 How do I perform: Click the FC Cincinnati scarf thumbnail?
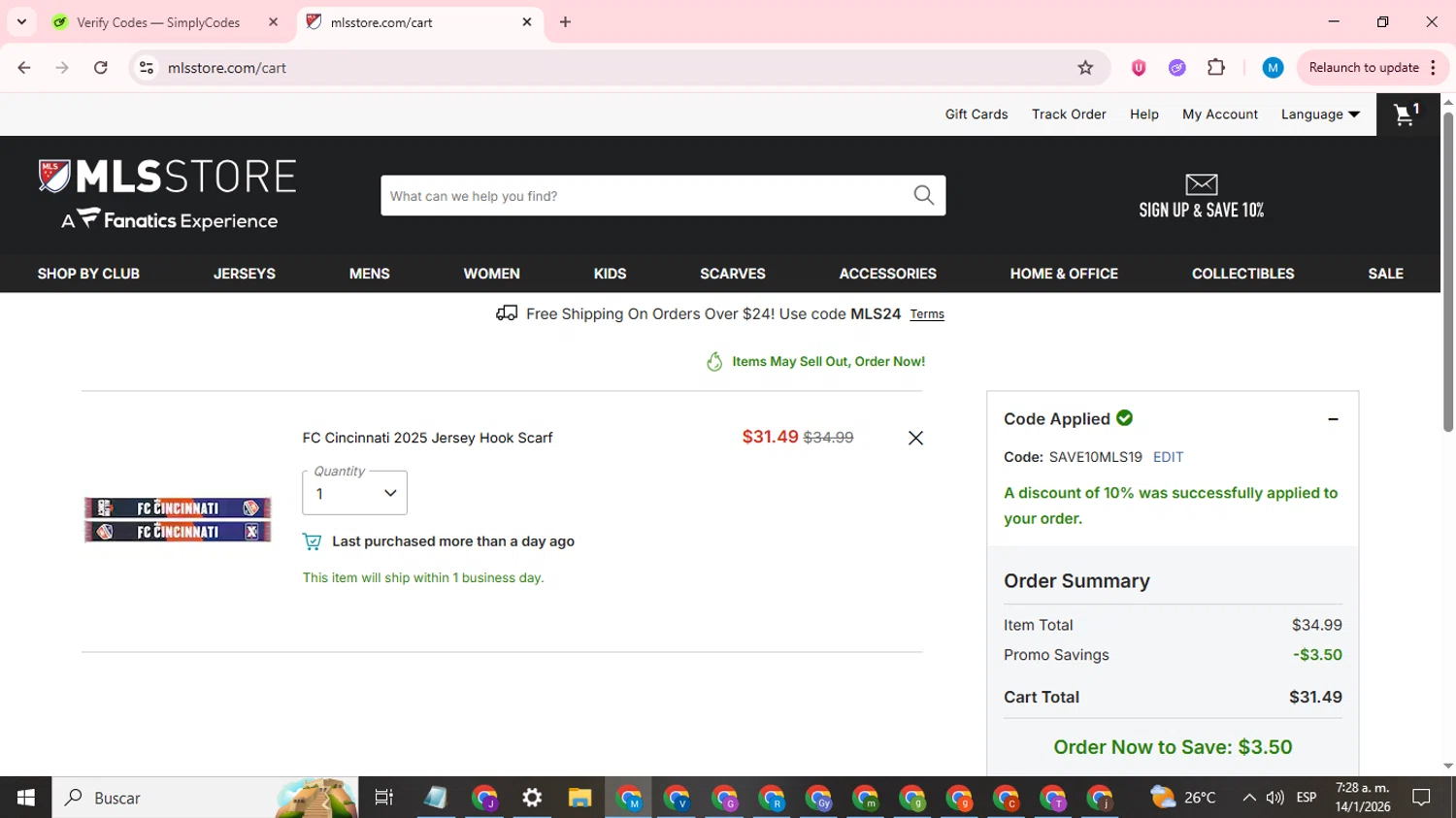click(178, 519)
